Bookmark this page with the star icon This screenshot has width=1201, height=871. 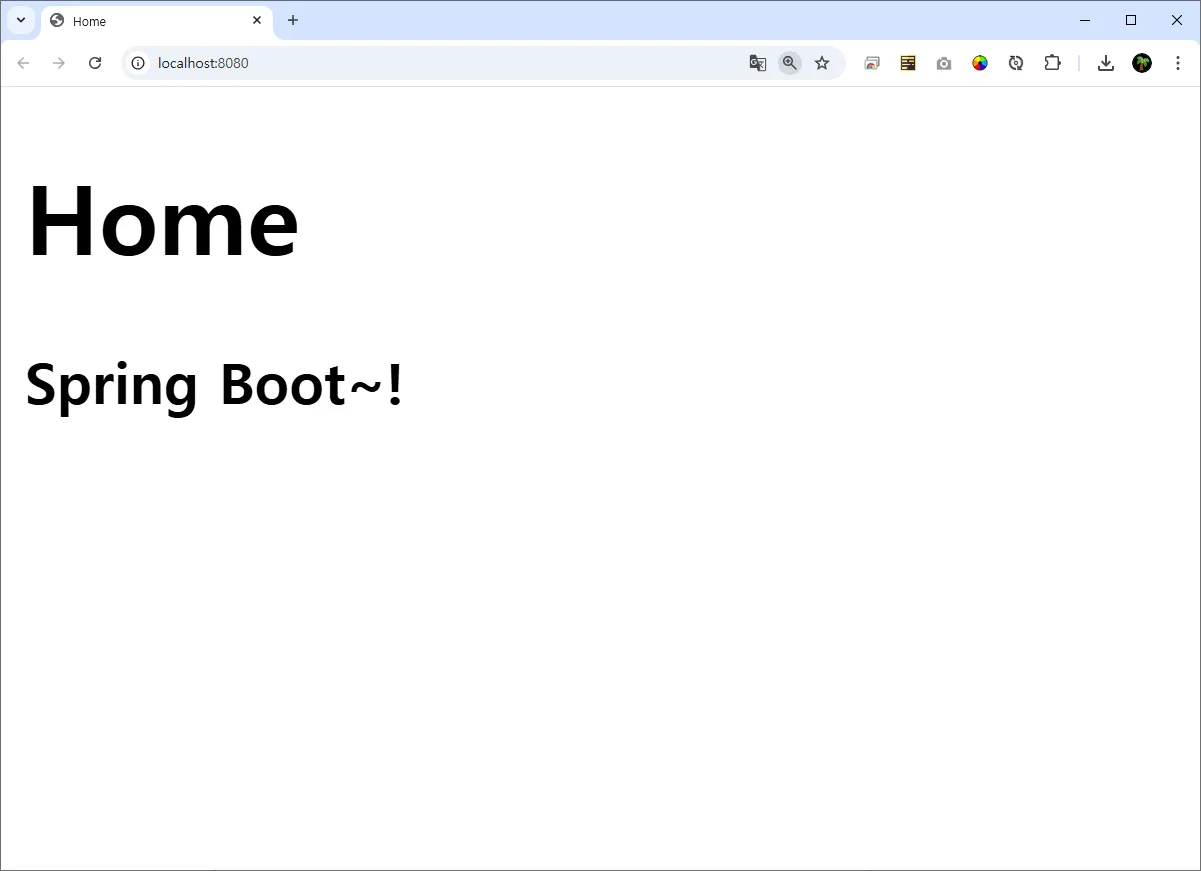click(x=822, y=63)
